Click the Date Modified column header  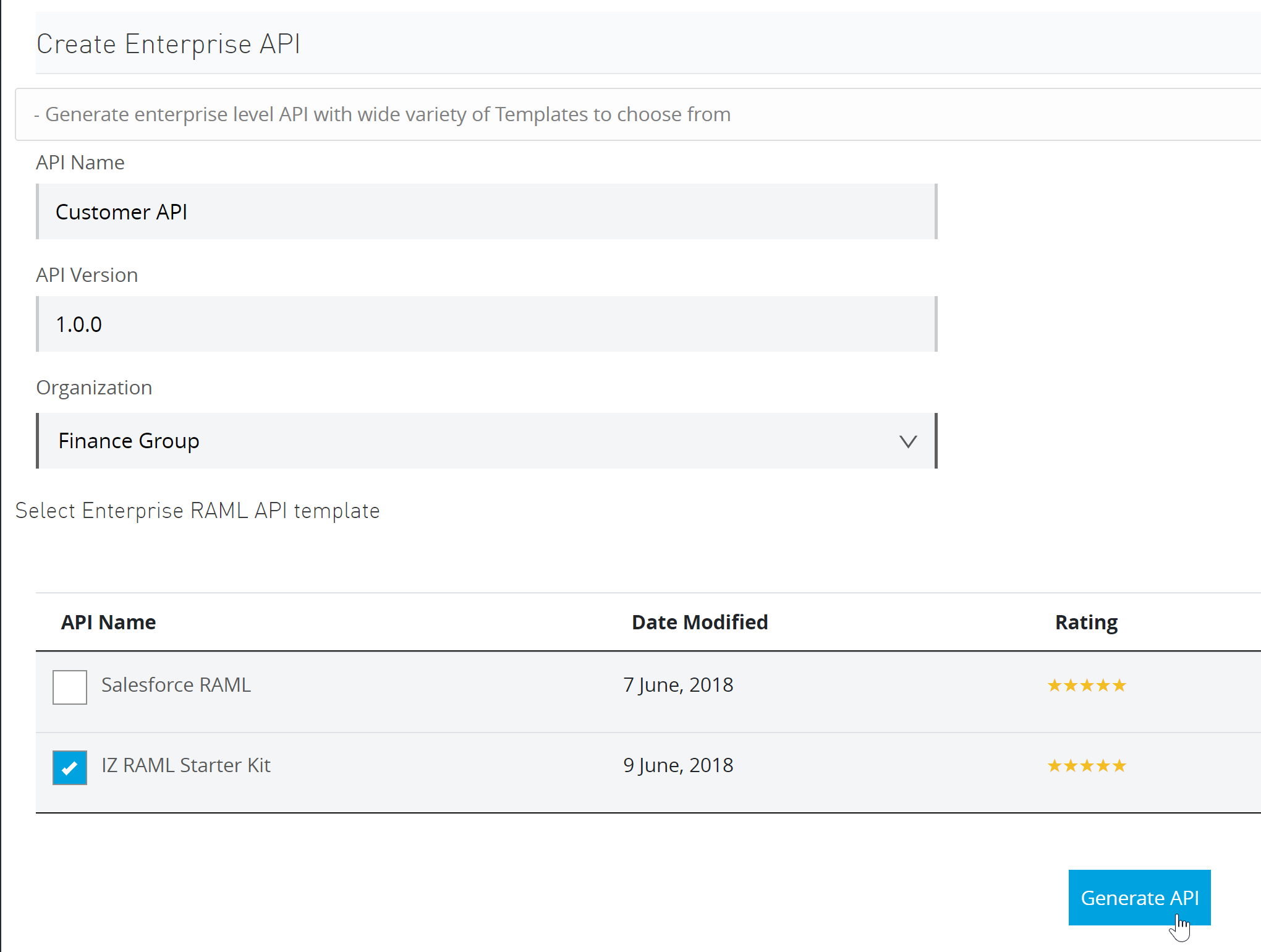pyautogui.click(x=700, y=622)
